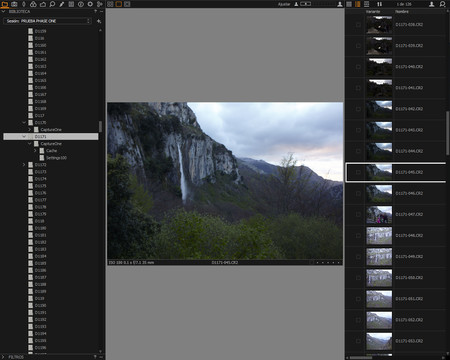Sort by the Nombre column header
Screen dimensions: 450x360
pyautogui.click(x=402, y=12)
